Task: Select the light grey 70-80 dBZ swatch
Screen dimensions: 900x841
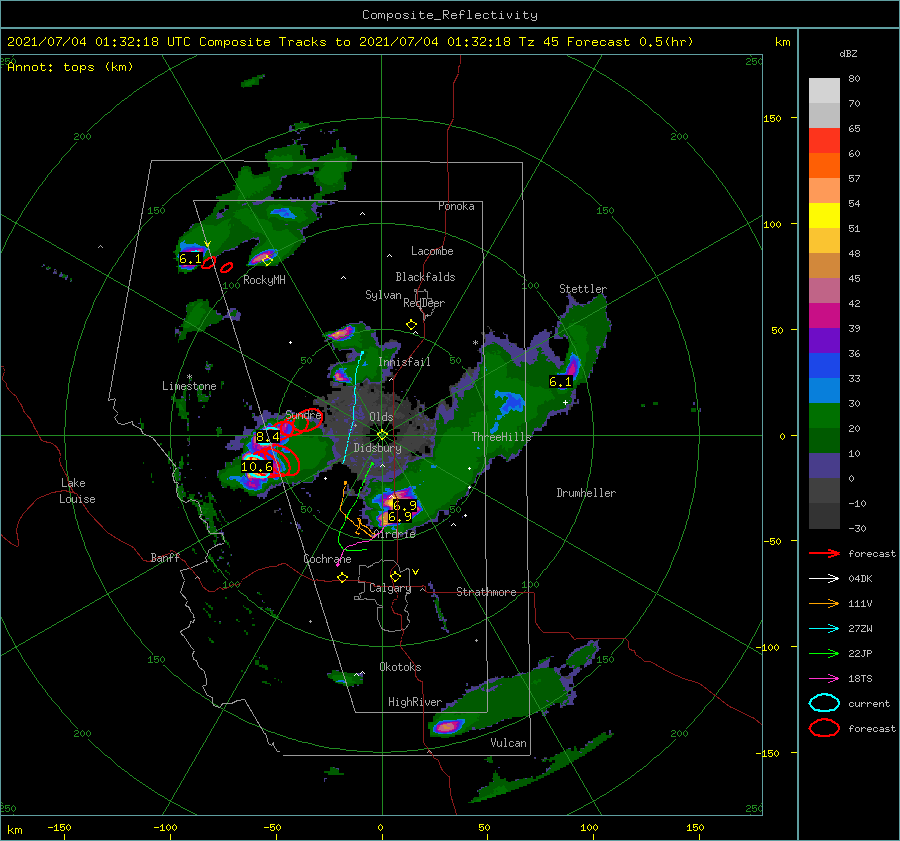Action: click(x=824, y=90)
